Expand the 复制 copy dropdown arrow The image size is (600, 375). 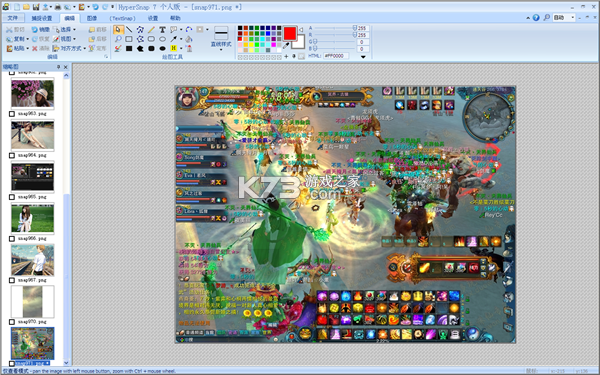pyautogui.click(x=28, y=39)
